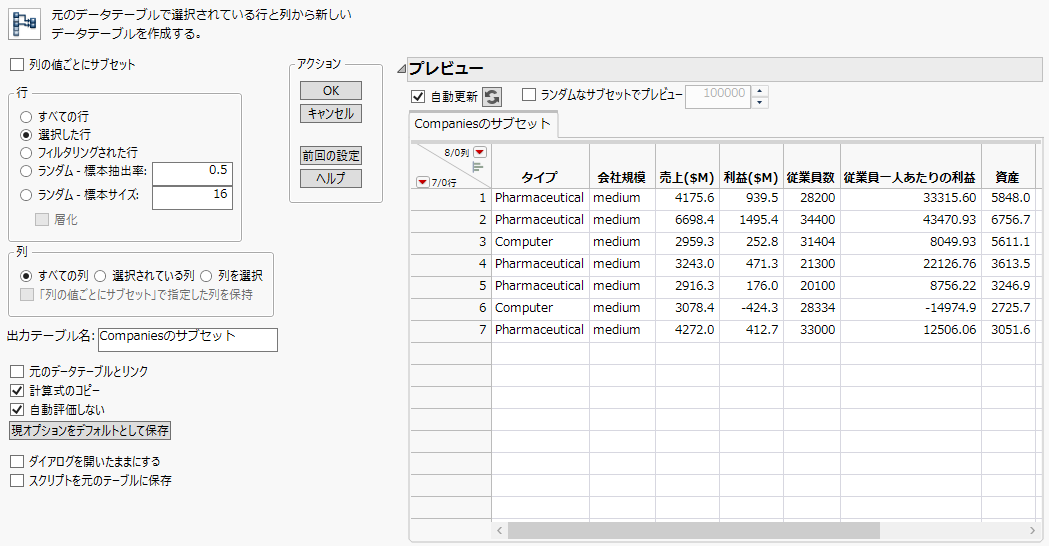Image resolution: width=1049 pixels, height=546 pixels.
Task: Click the horizontal scrollbar right arrow
Action: (1032, 530)
